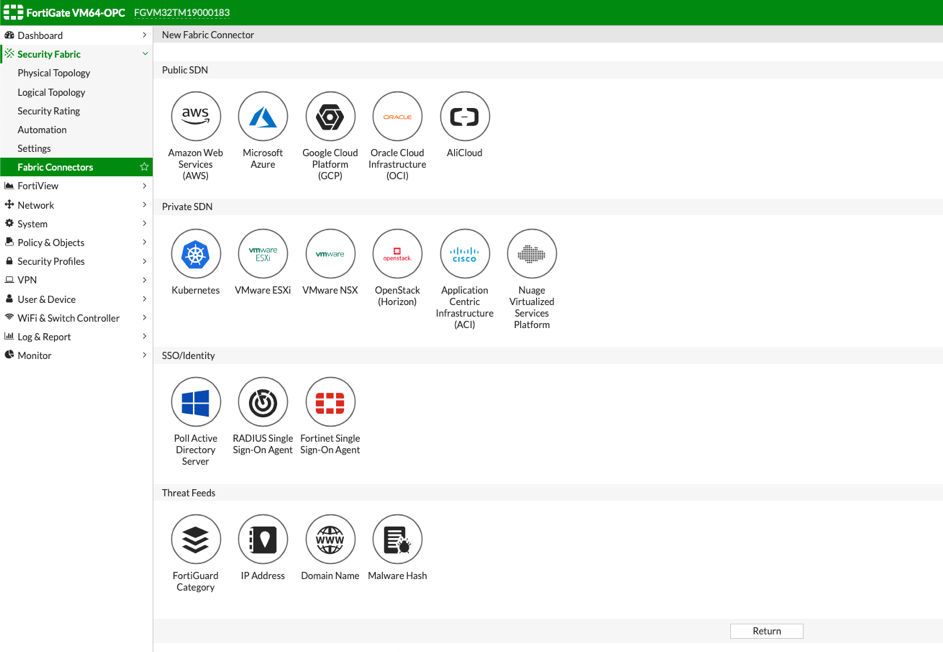Open the OpenStack Horizon connector

click(397, 253)
